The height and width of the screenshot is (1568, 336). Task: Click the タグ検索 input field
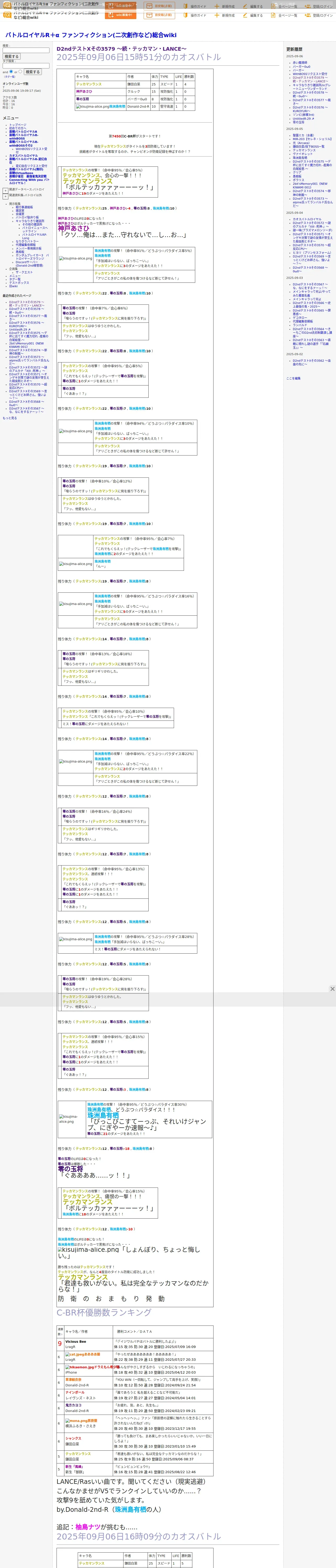click(26, 66)
